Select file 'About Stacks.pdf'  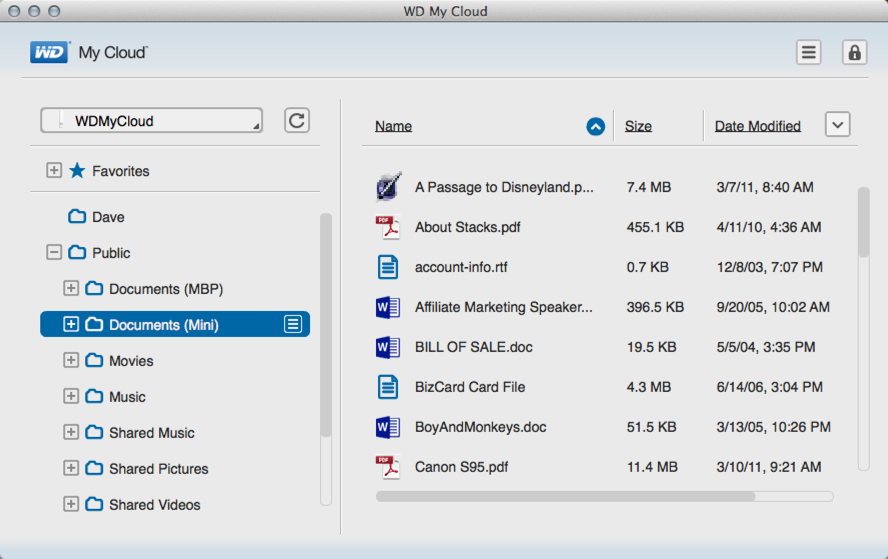coord(467,227)
